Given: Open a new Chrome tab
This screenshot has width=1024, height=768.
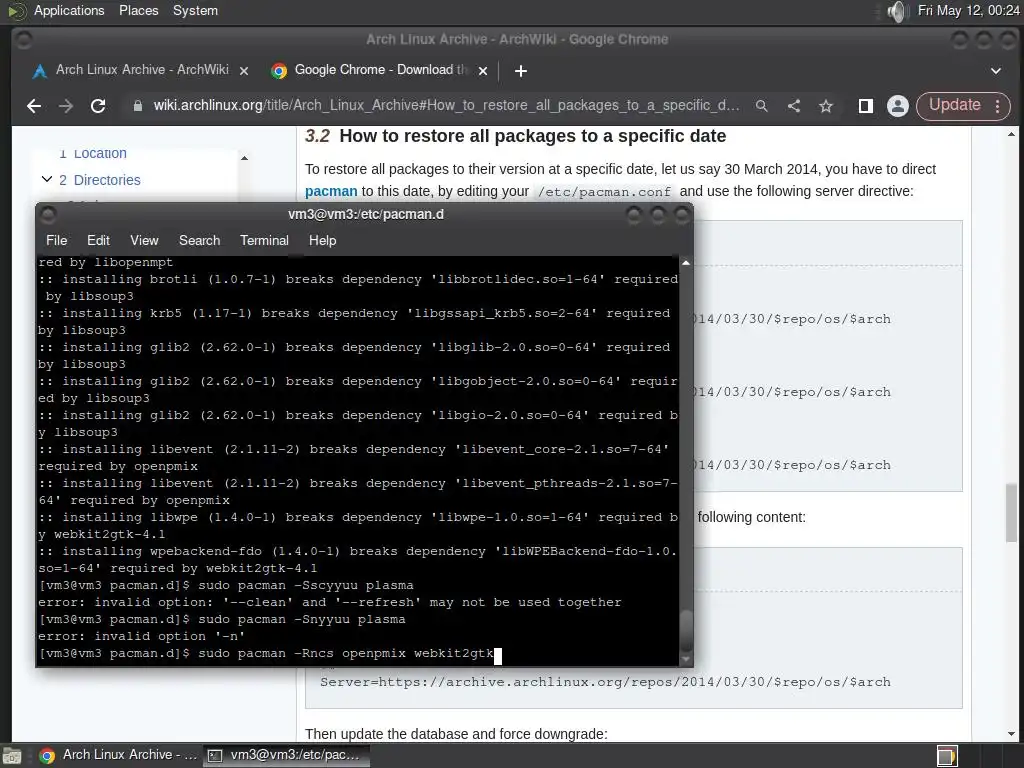Looking at the screenshot, I should click(520, 71).
